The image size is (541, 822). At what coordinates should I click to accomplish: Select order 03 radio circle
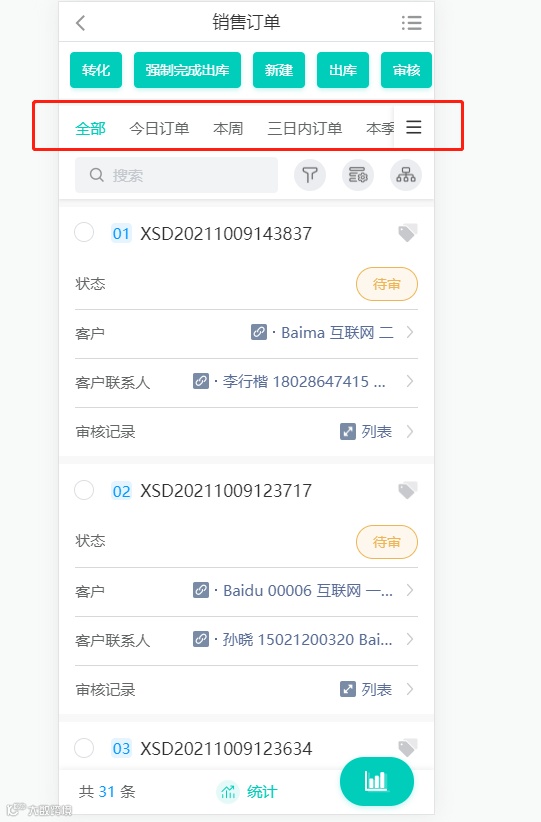click(x=84, y=748)
